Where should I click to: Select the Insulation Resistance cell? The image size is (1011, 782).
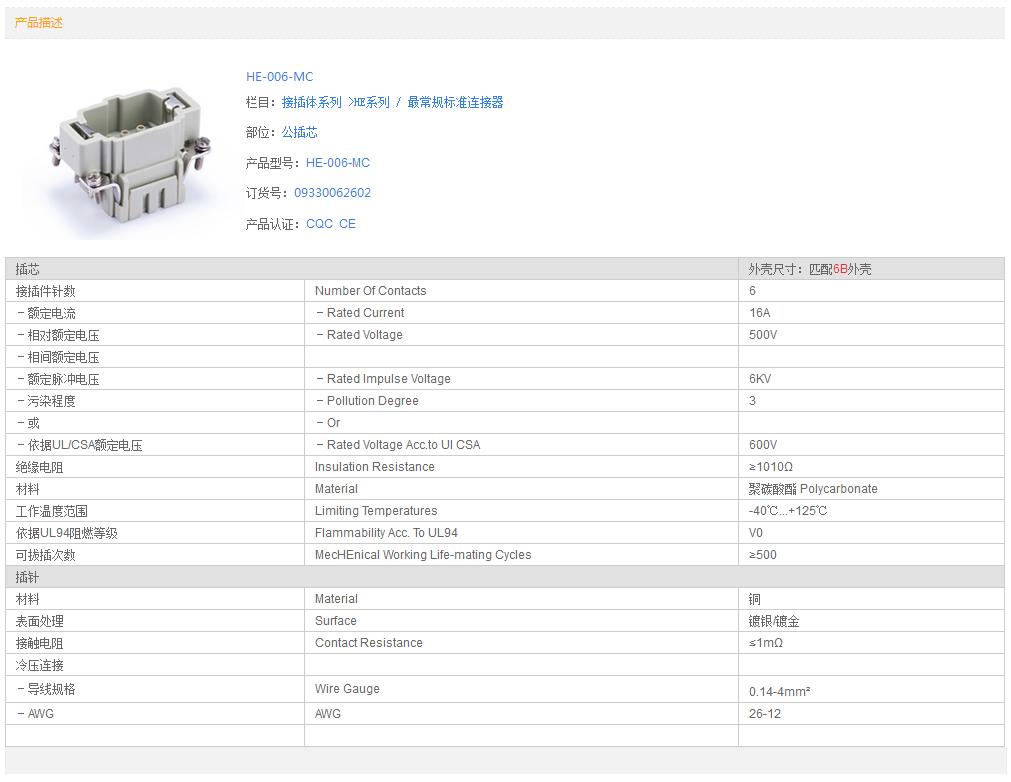pos(374,467)
